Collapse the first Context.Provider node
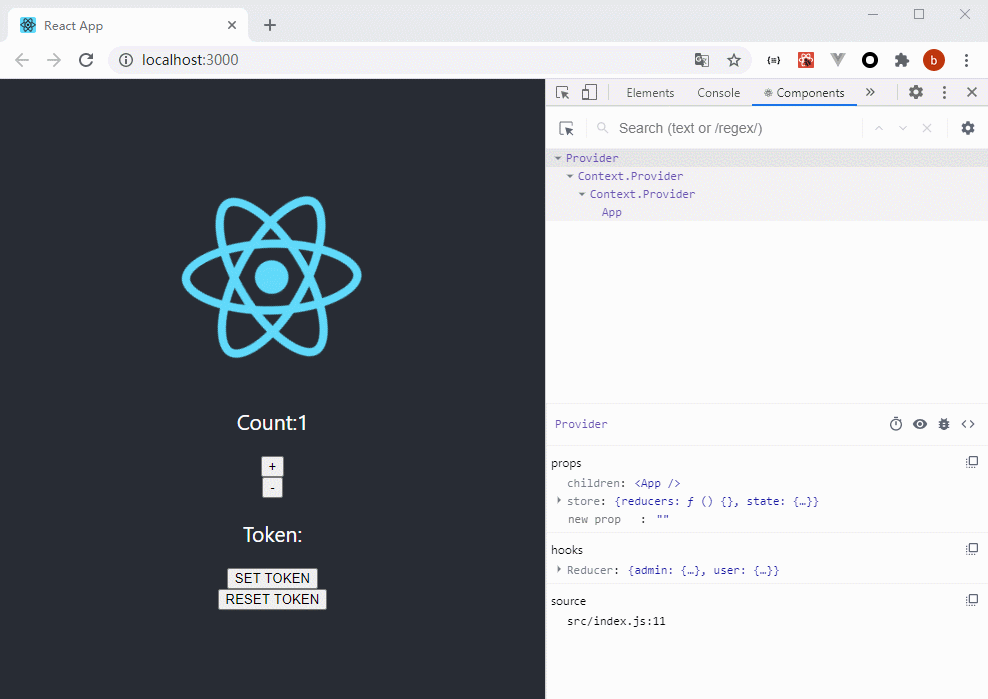The width and height of the screenshot is (988, 699). (x=570, y=176)
